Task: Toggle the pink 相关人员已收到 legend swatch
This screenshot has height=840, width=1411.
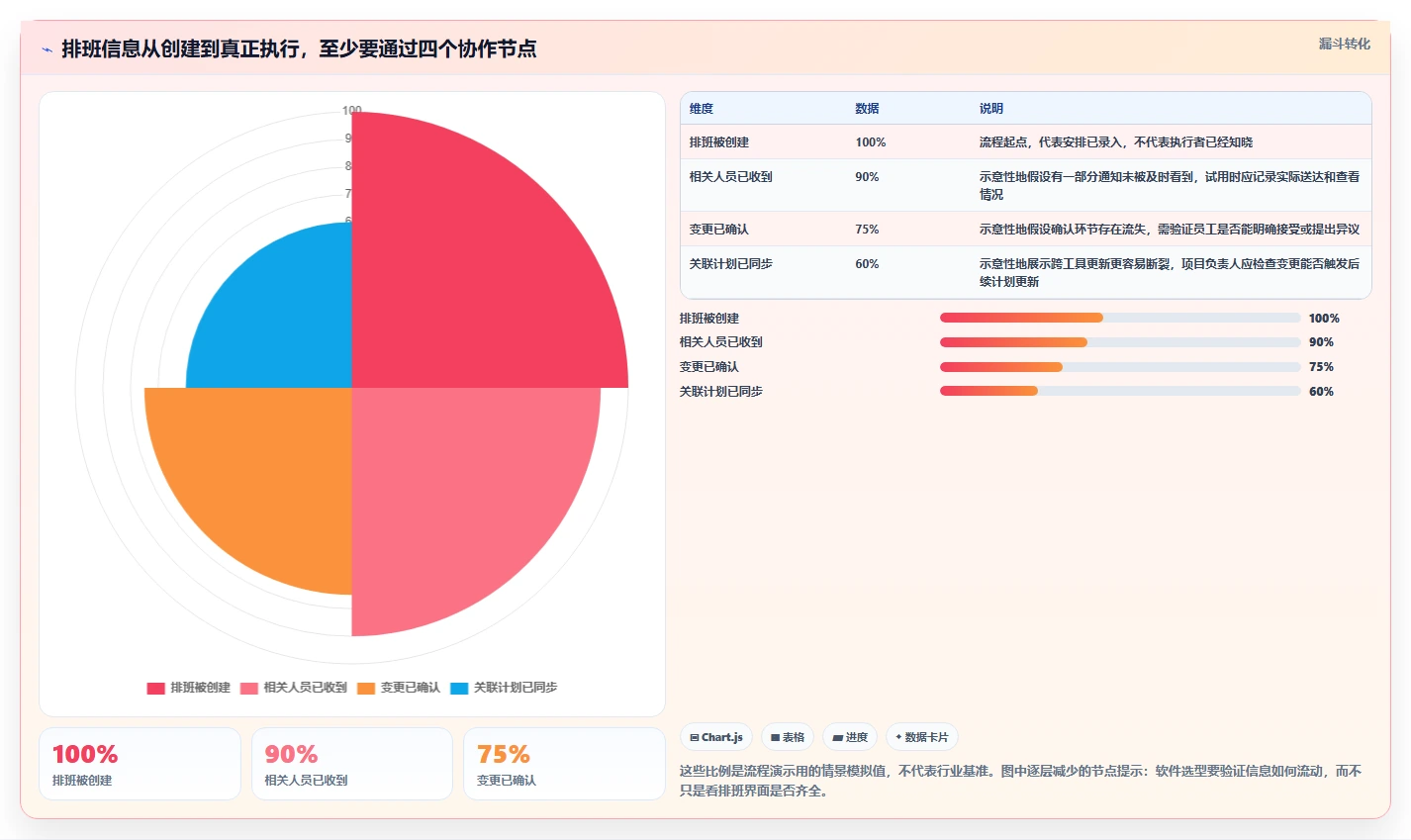Action: click(248, 688)
